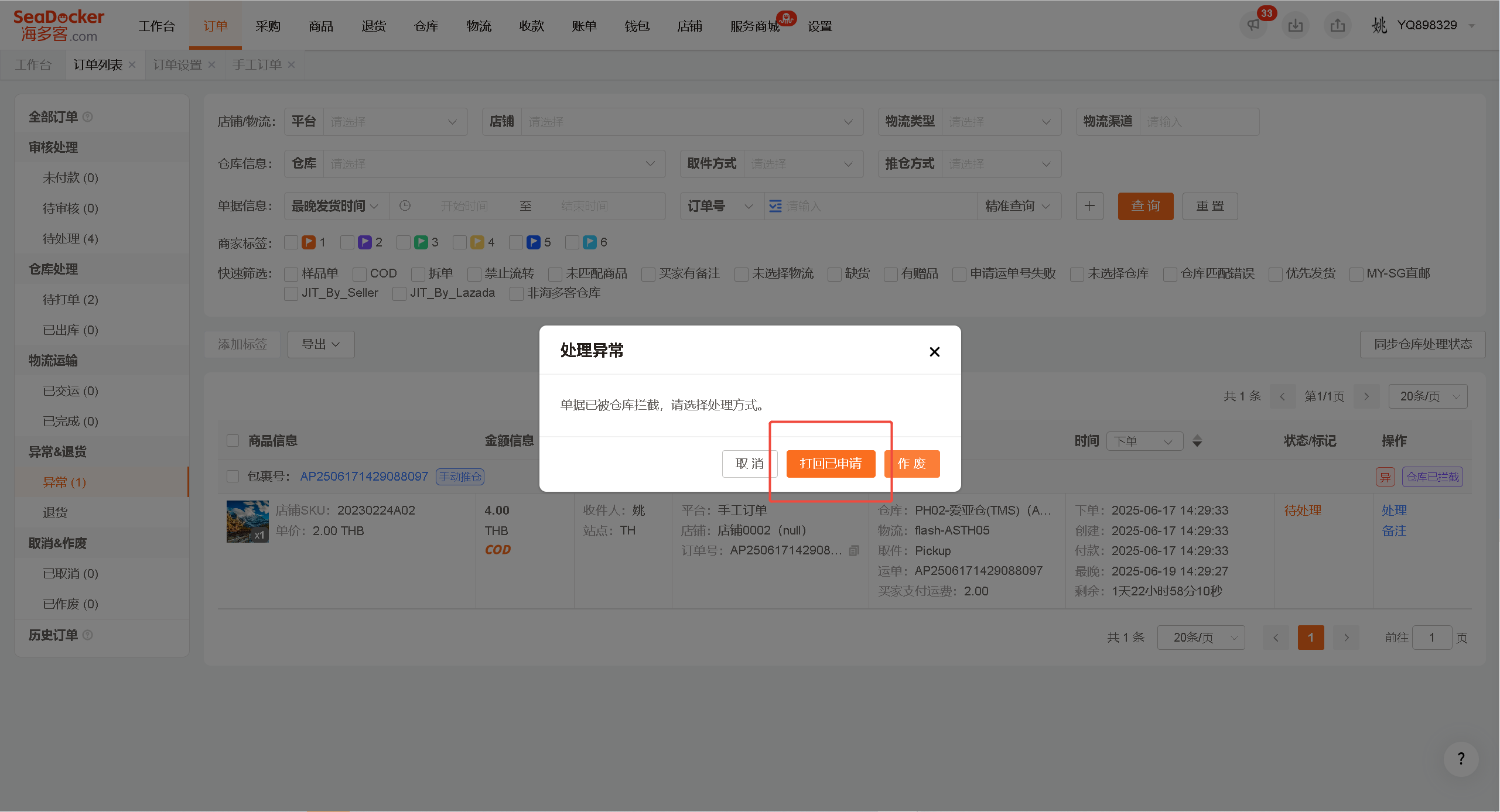Viewport: 1500px width, 812px height.
Task: Click the next page arrow in top pager
Action: 1366,396
